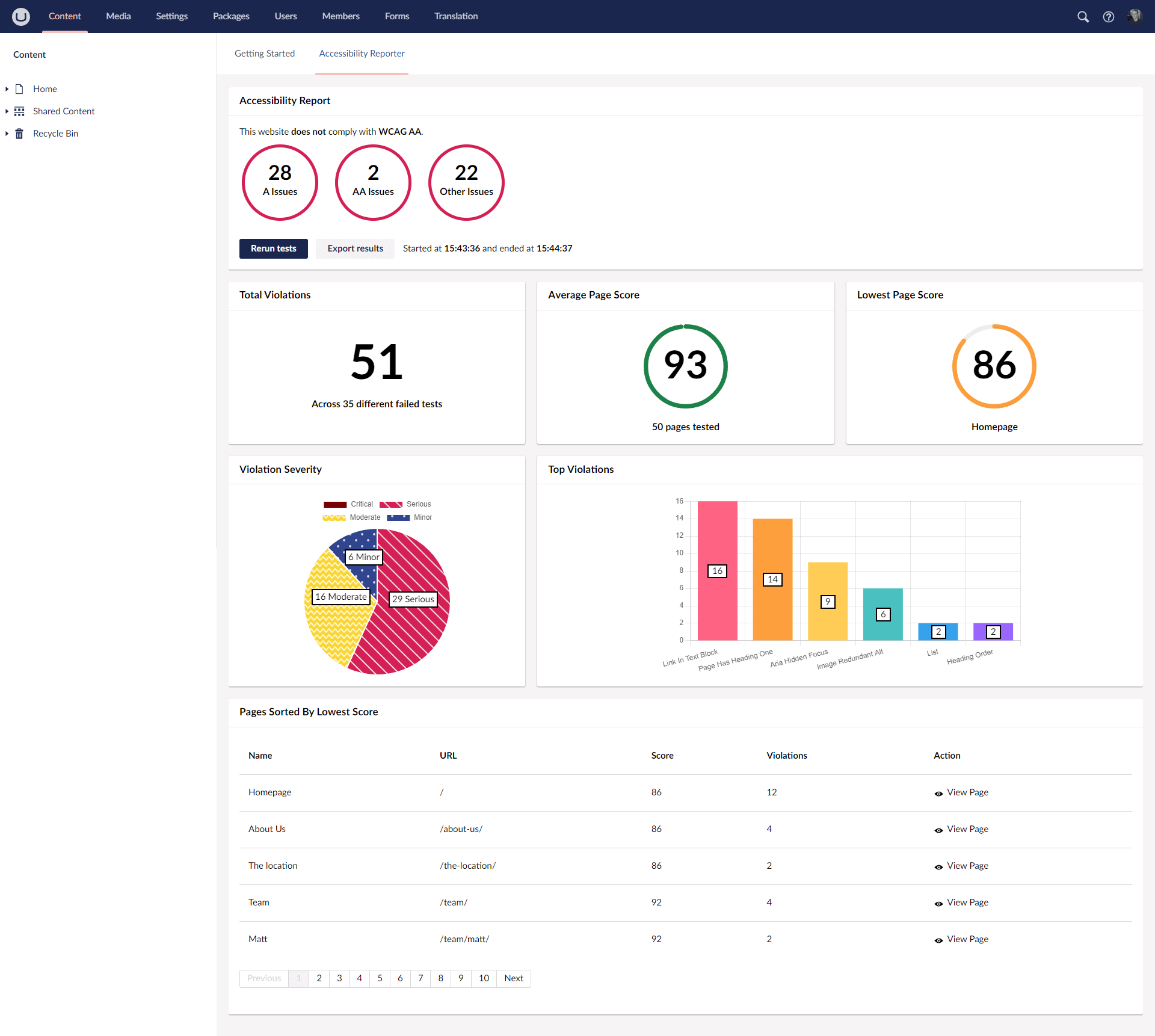The image size is (1155, 1036).
Task: Expand the Home tree node
Action: (7, 89)
